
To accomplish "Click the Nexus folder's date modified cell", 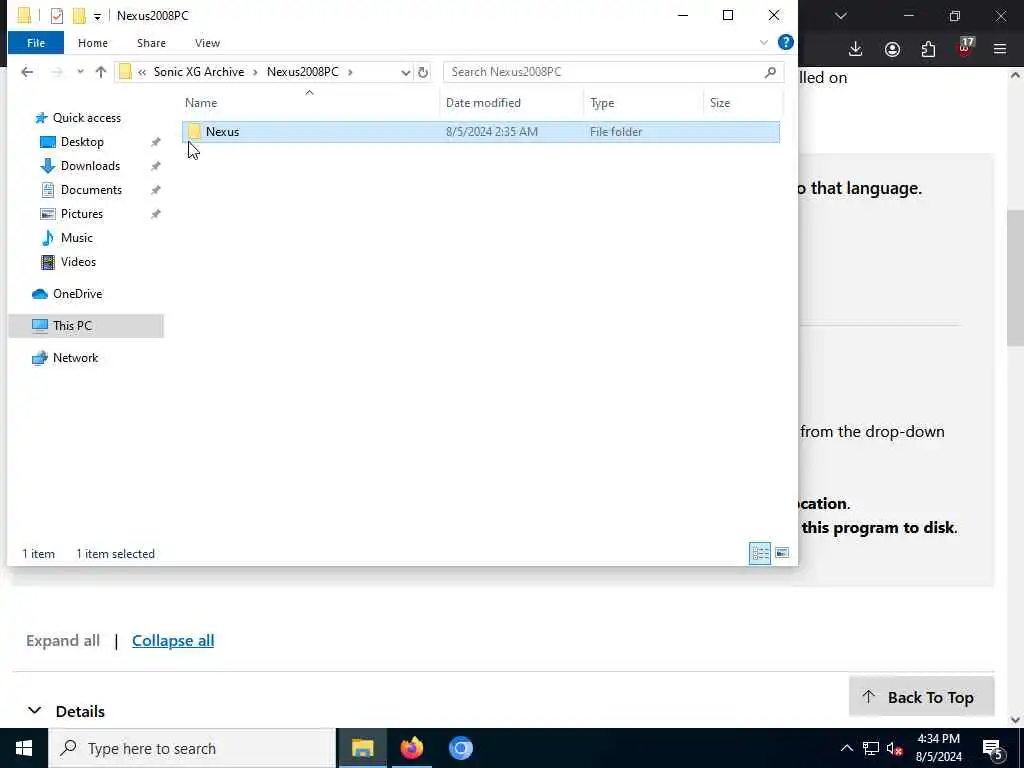I will 492,132.
